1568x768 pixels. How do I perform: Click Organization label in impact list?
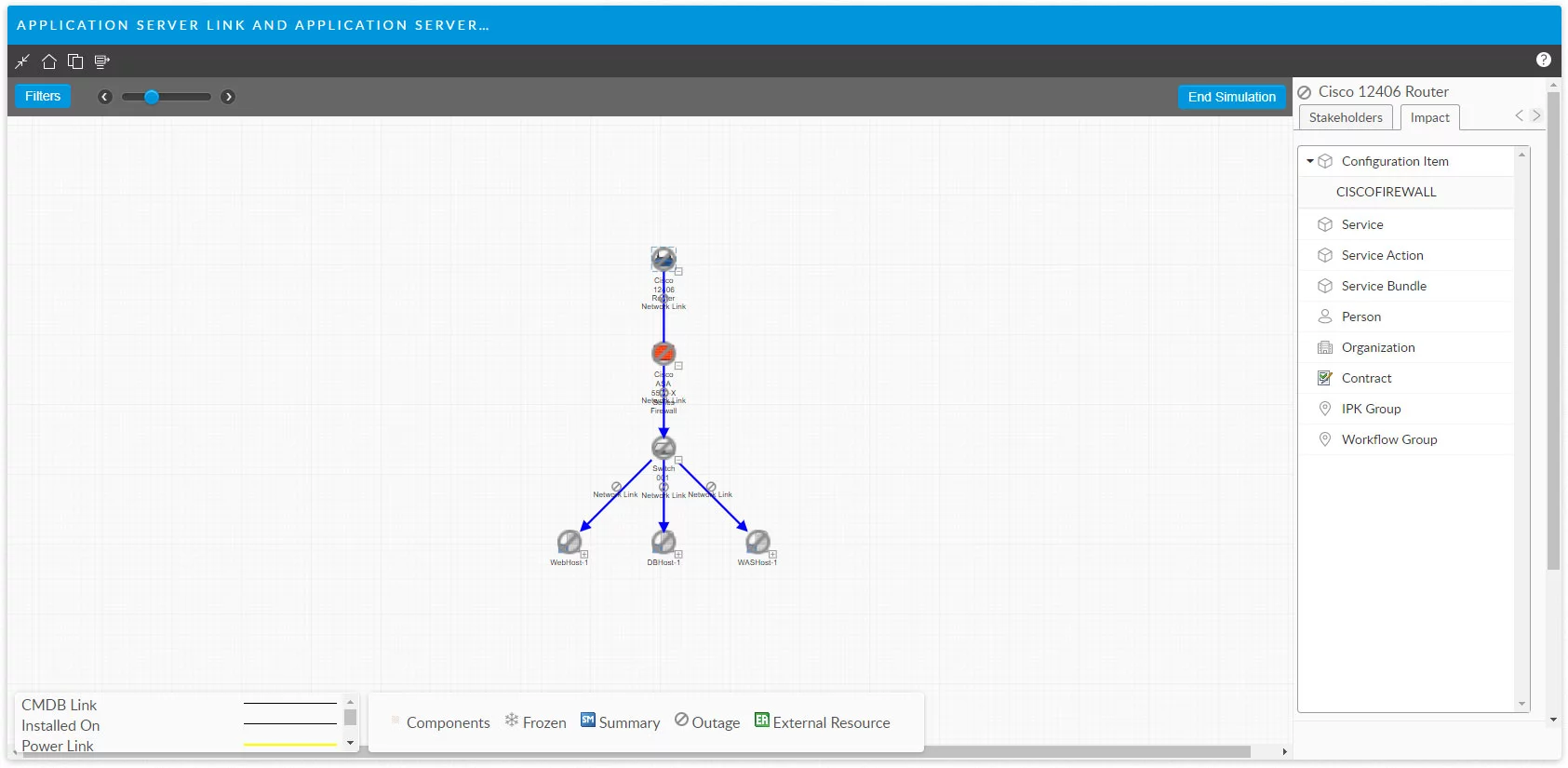tap(1378, 347)
